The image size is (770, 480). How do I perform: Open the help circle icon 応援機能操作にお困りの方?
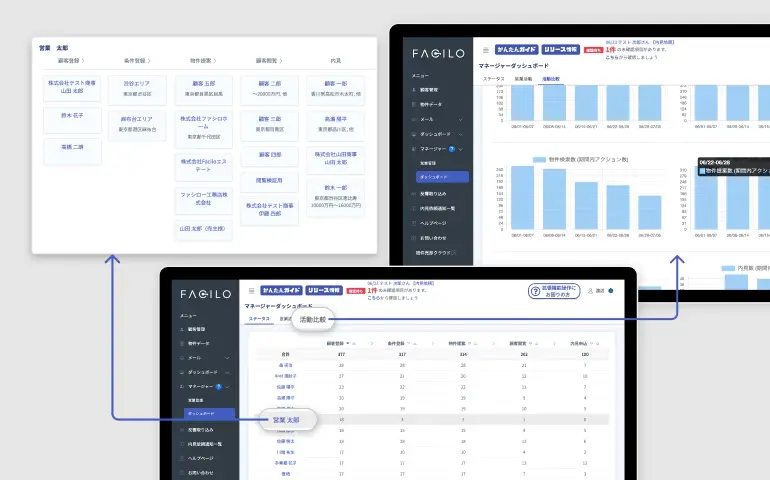(535, 291)
